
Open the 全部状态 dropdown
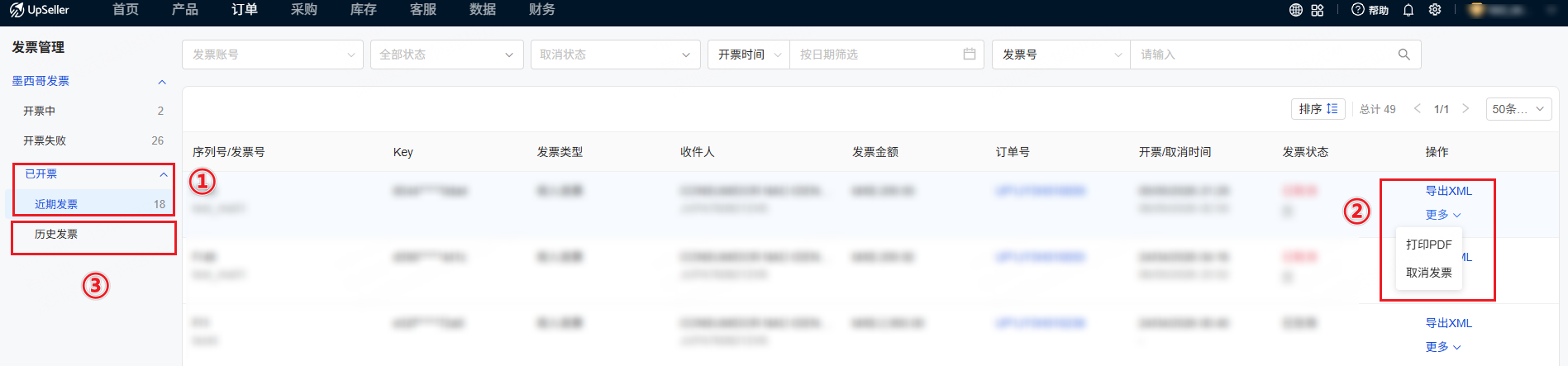446,55
